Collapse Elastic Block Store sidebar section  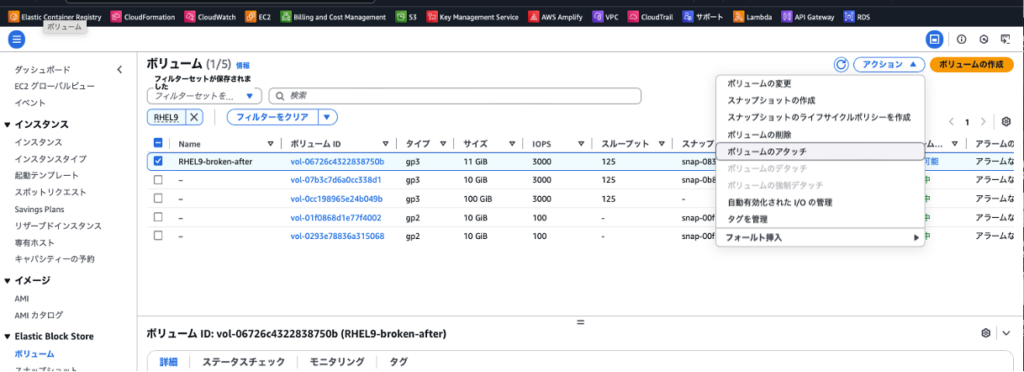pos(8,337)
